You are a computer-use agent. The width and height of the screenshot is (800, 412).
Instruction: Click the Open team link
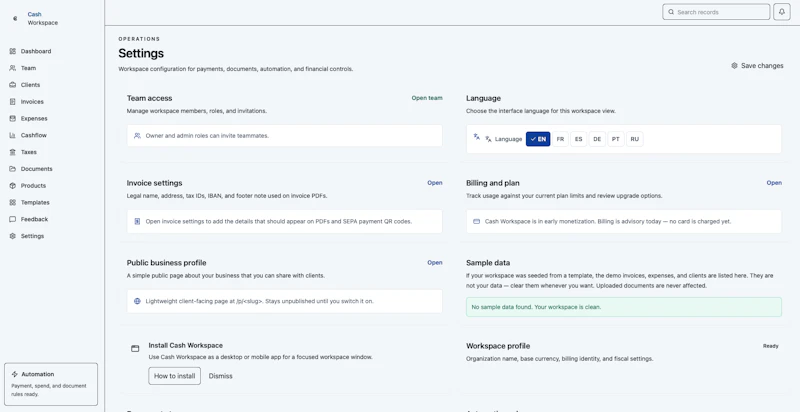click(427, 98)
